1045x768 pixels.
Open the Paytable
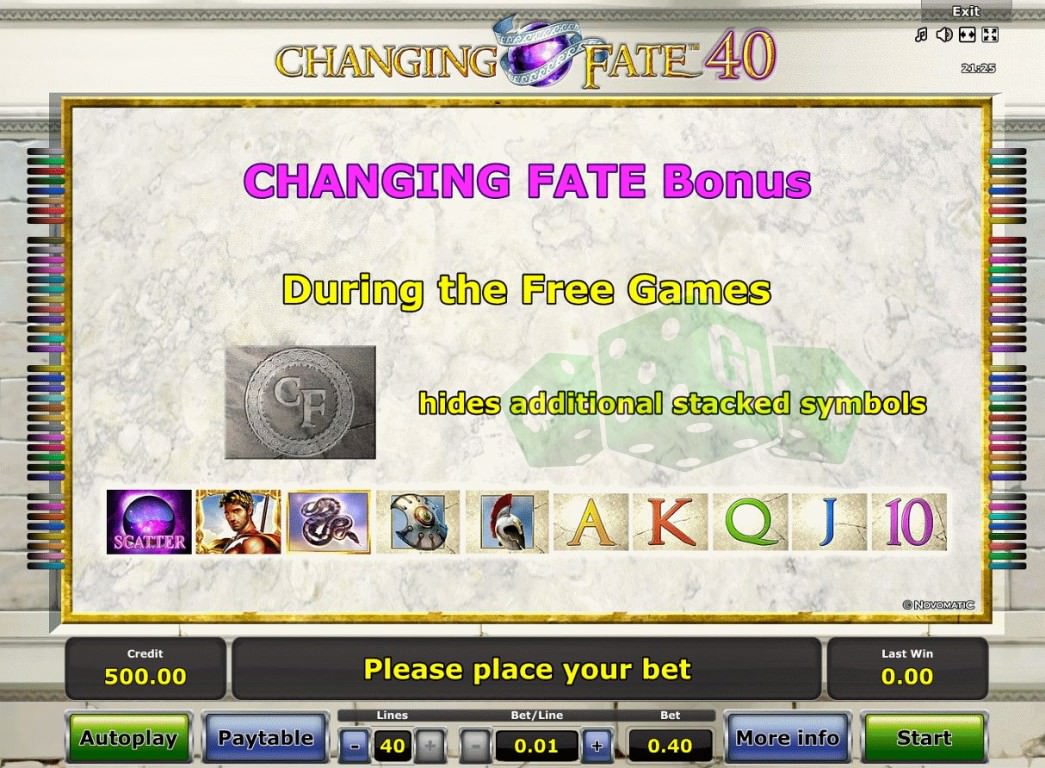(x=265, y=738)
